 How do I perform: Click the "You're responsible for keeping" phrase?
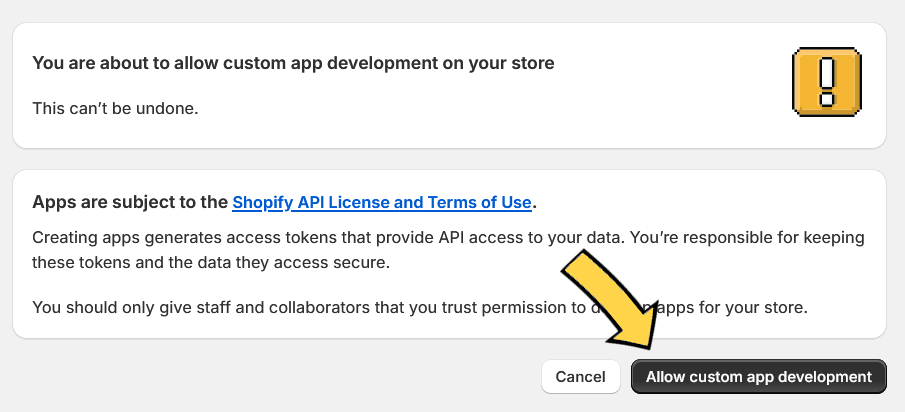(x=747, y=238)
